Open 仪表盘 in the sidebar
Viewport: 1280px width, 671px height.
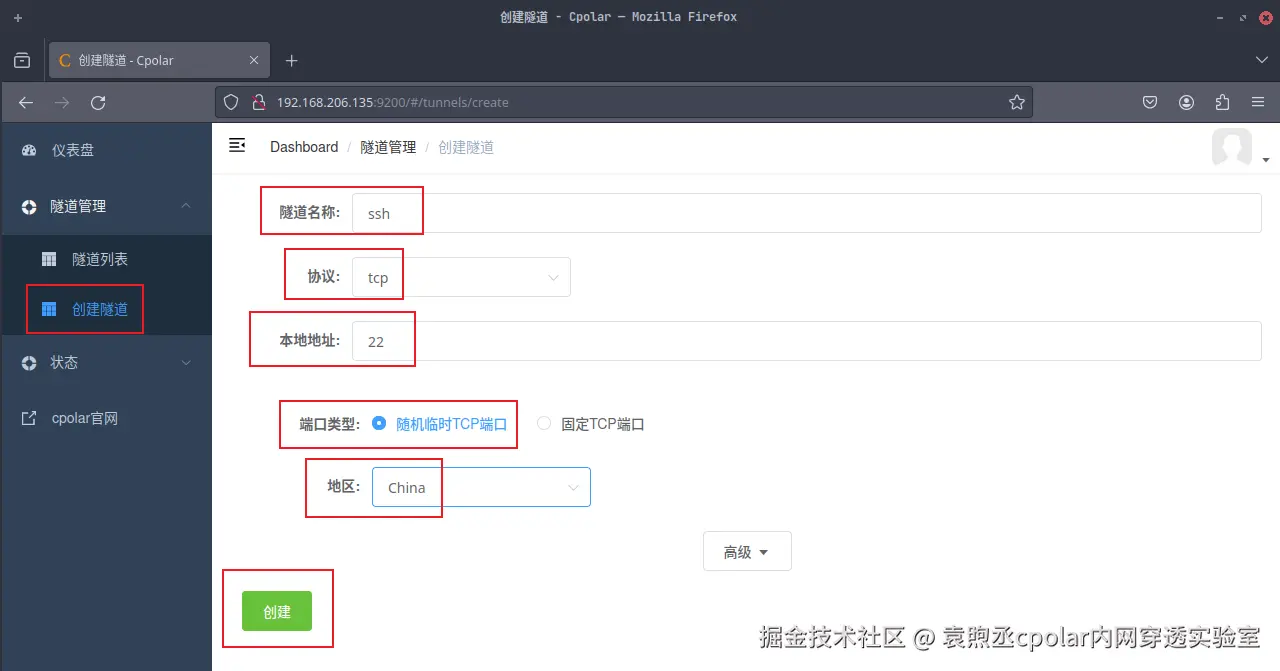click(x=106, y=150)
